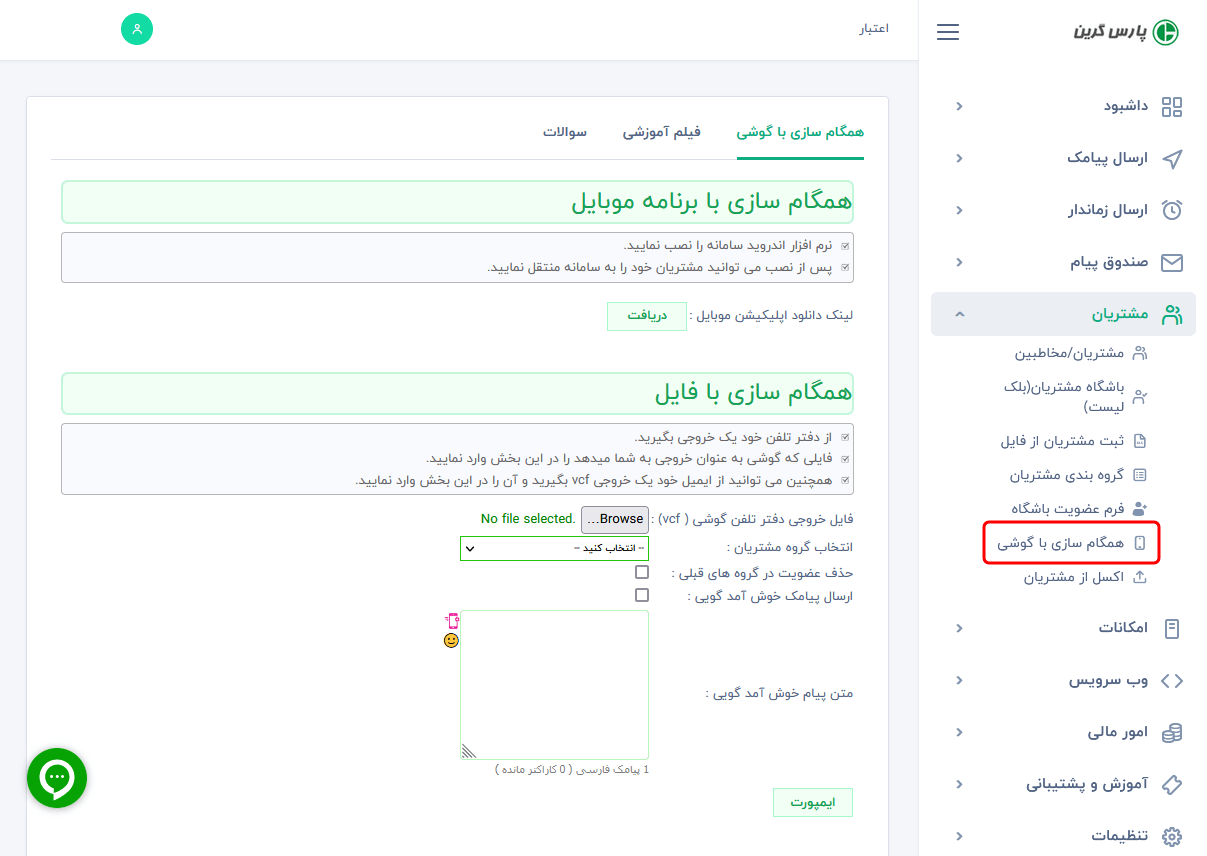The height and width of the screenshot is (856, 1207).
Task: Select the ارسال پیامک paper-plane icon
Action: pyautogui.click(x=1172, y=158)
